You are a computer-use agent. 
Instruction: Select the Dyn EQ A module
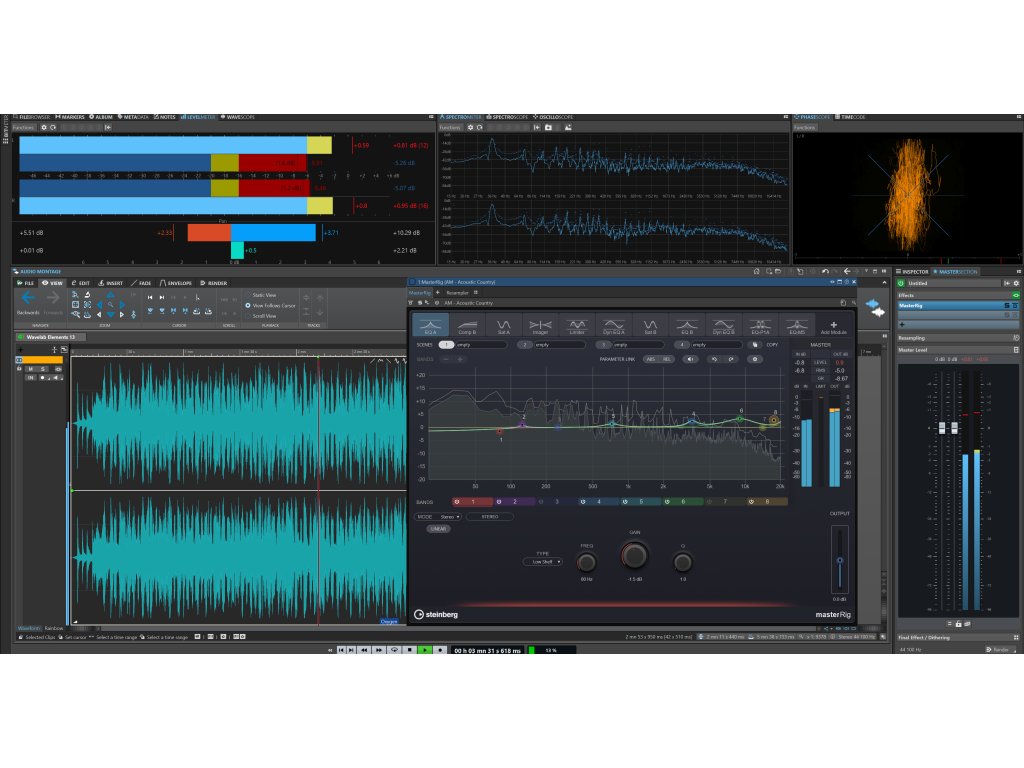click(x=613, y=326)
